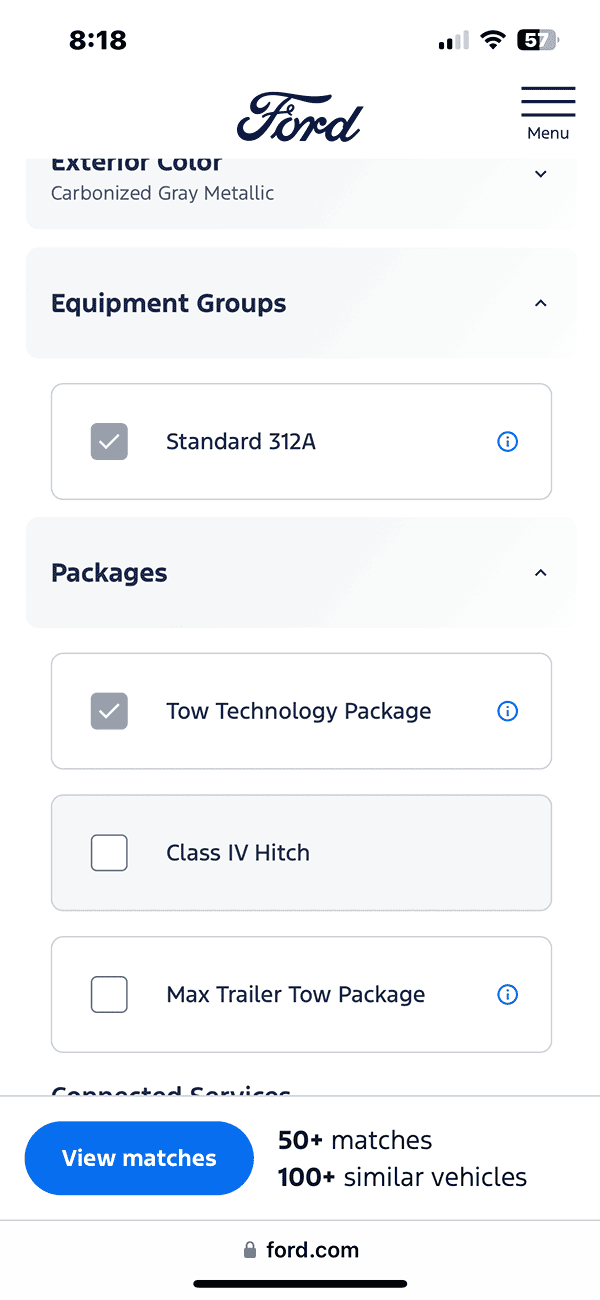Screen dimensions: 600x1300
Task: Tap the Wi-Fi status icon
Action: tap(492, 40)
